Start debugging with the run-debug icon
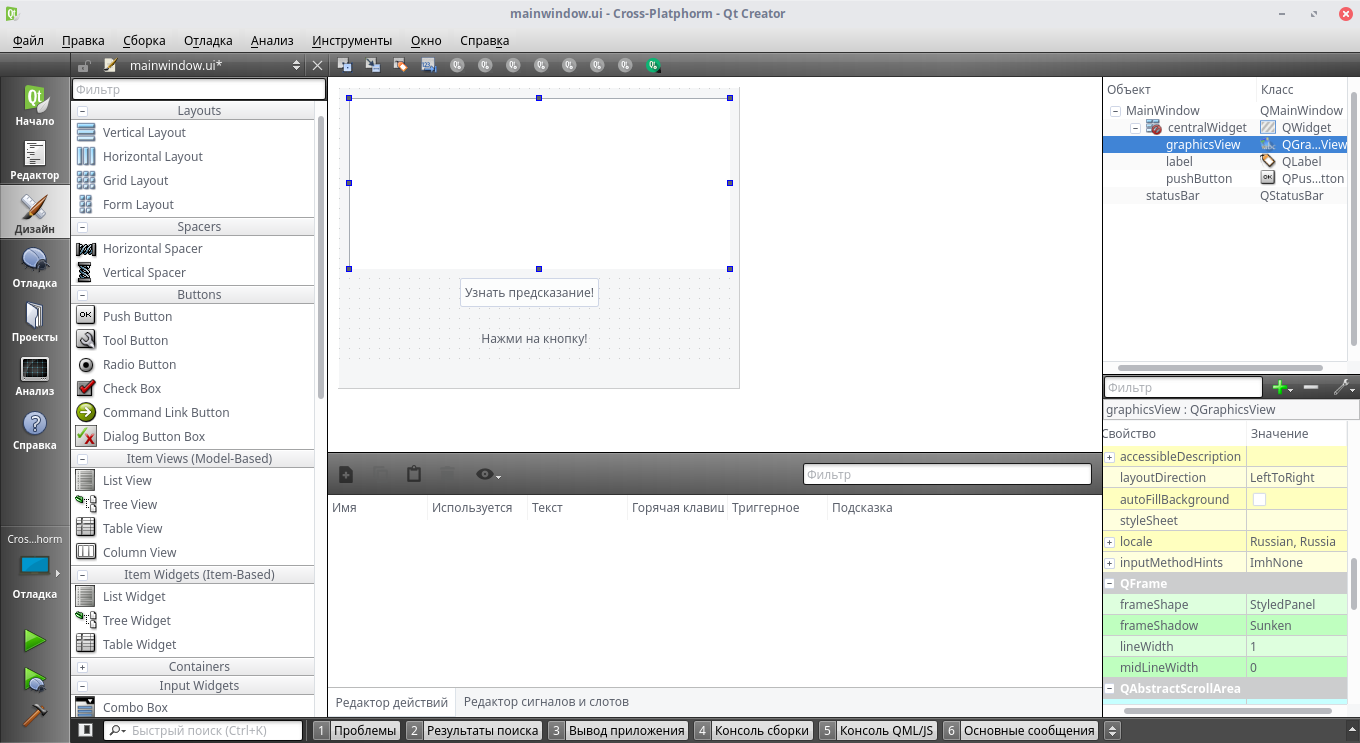Viewport: 1360px width, 743px height. (35, 680)
